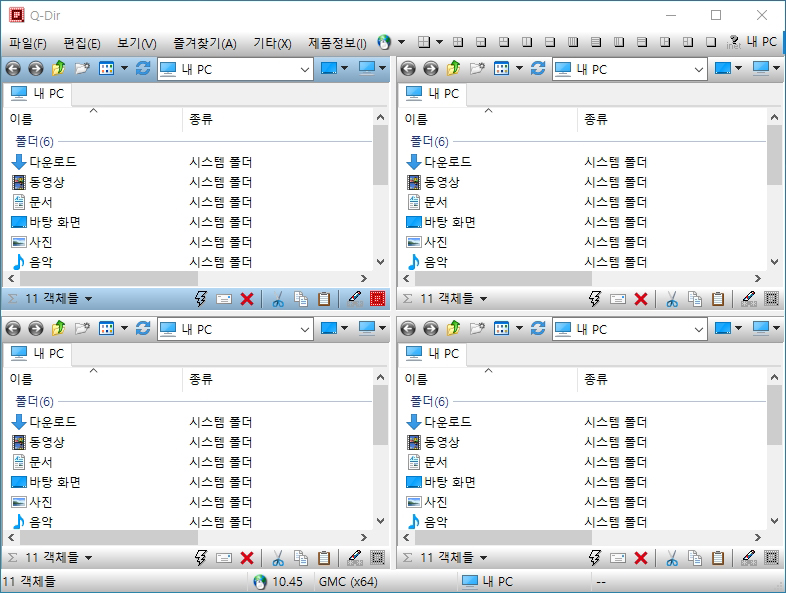Screen dimensions: 786x593
Task: Click lightning bolt icon in bottom-left pane
Action: pyautogui.click(x=201, y=558)
